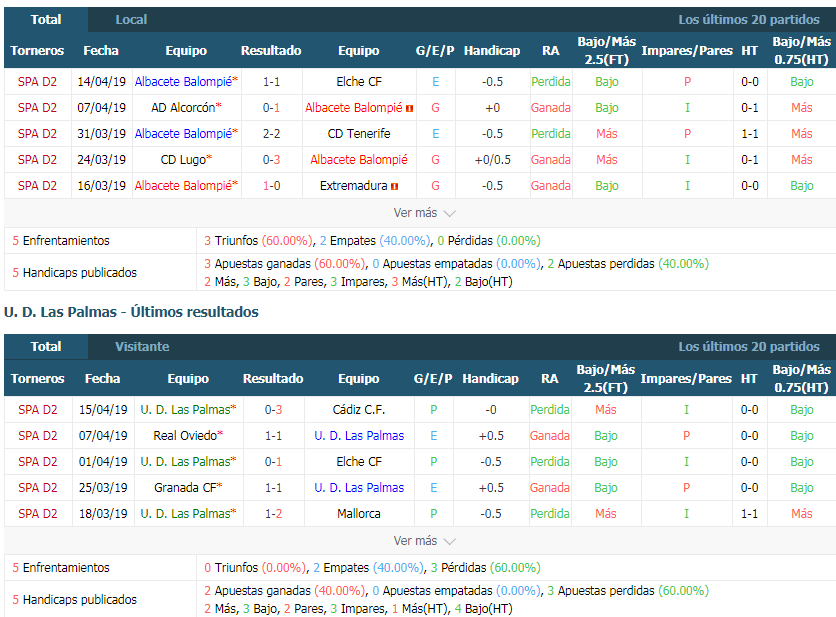Open Los últimos 20 partidos selector in Las Palmas table
This screenshot has height=617, width=836.
tap(749, 347)
